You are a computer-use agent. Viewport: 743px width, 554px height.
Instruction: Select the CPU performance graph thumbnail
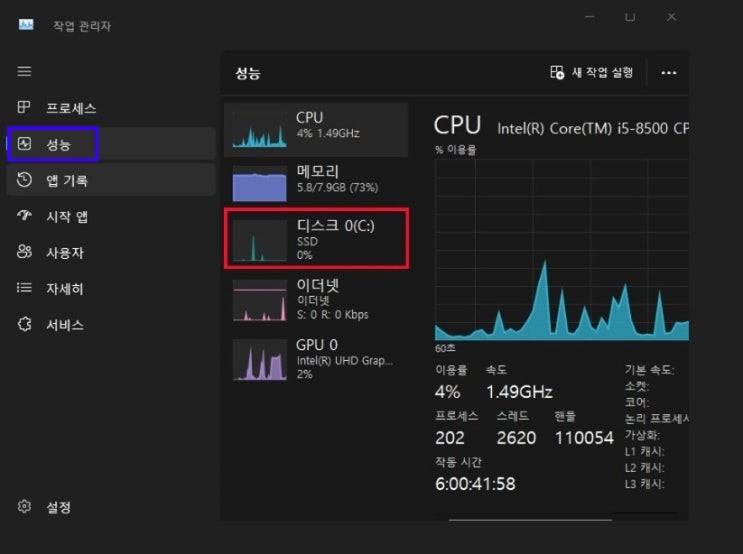click(259, 130)
